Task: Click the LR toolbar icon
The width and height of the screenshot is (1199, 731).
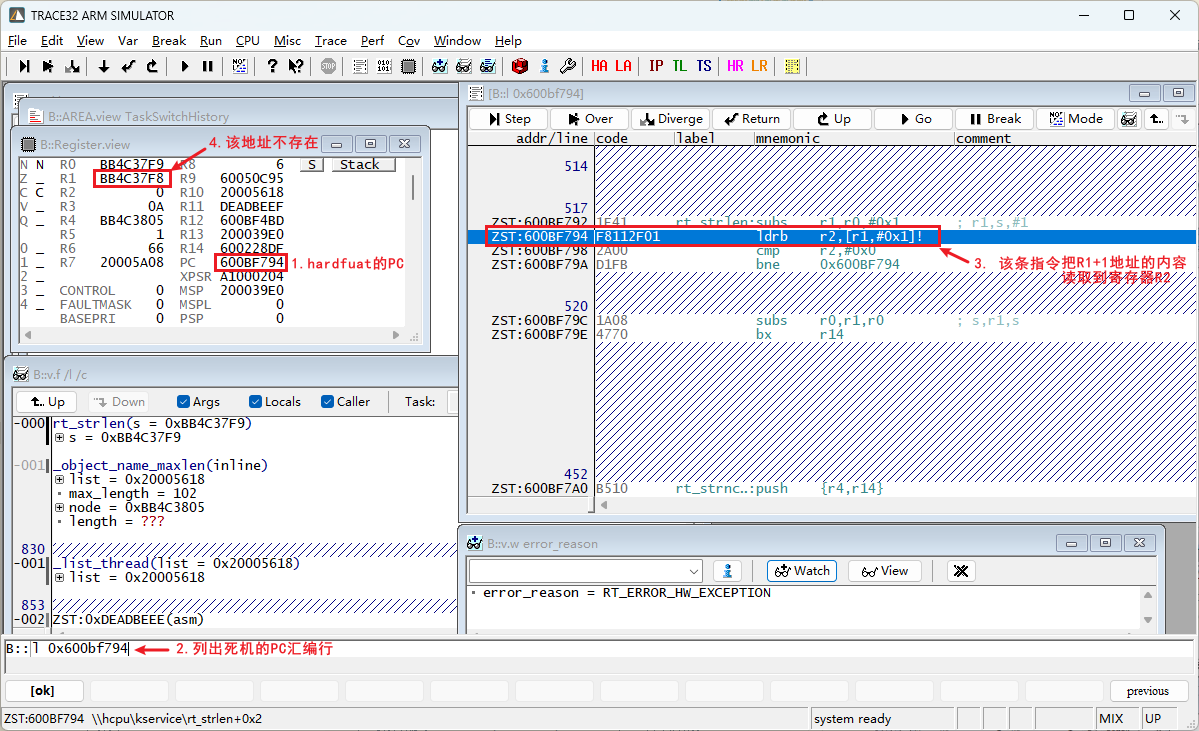Action: (759, 67)
